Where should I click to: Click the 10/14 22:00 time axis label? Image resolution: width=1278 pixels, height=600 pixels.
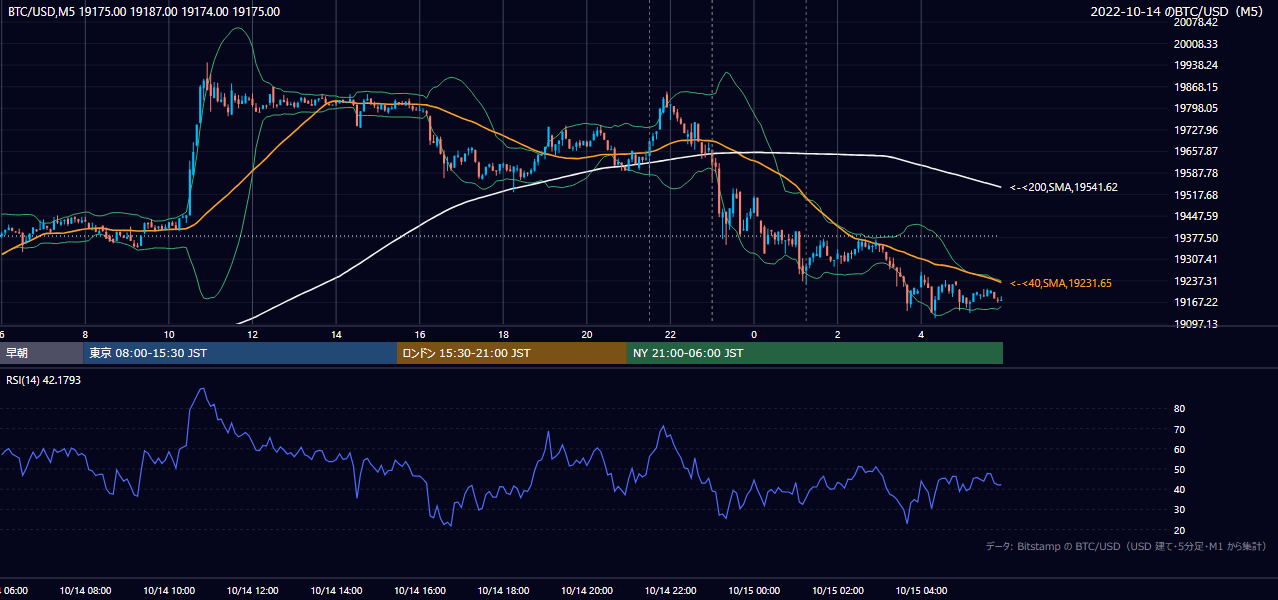(670, 591)
